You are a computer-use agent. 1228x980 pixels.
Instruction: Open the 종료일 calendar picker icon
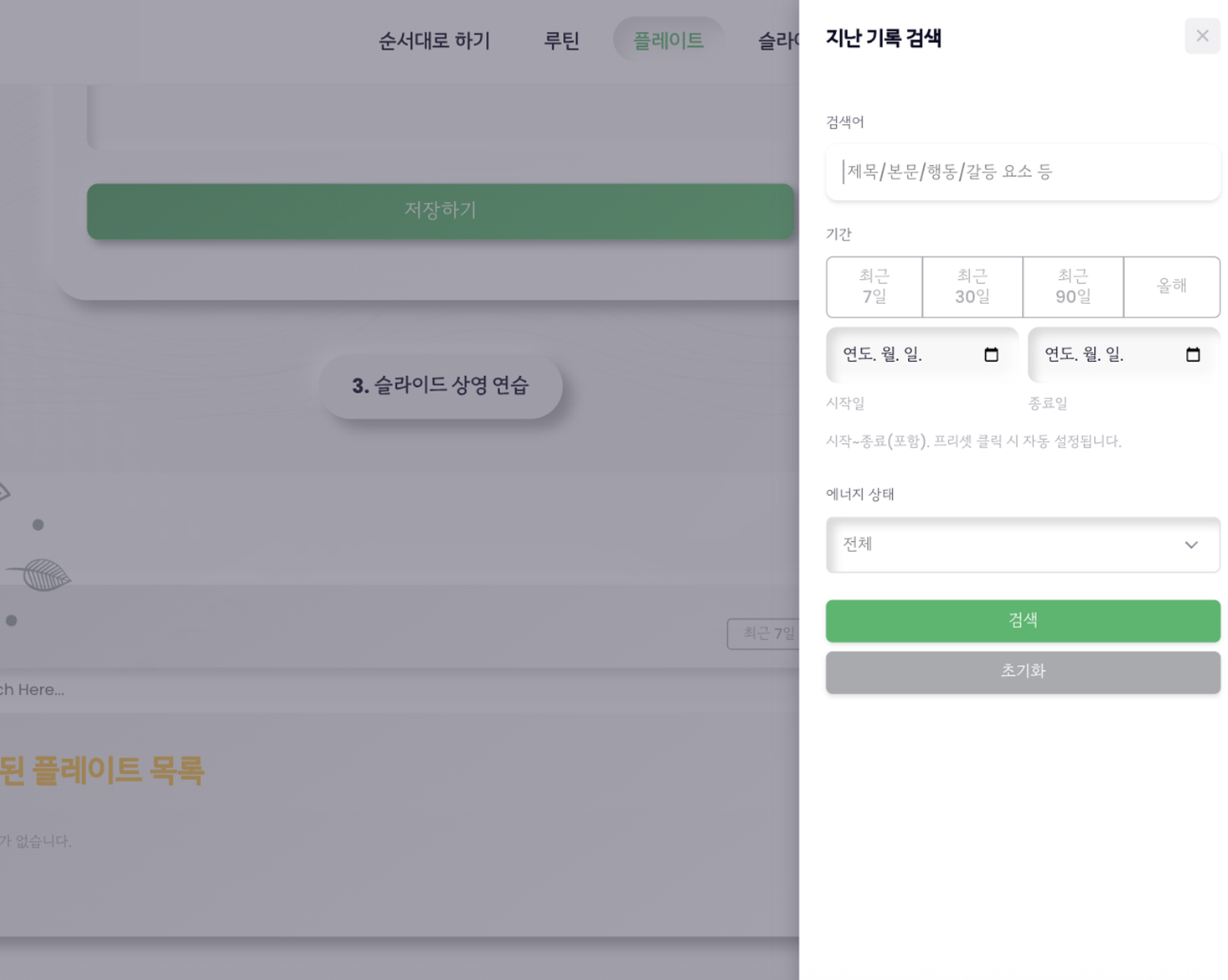pos(1193,354)
